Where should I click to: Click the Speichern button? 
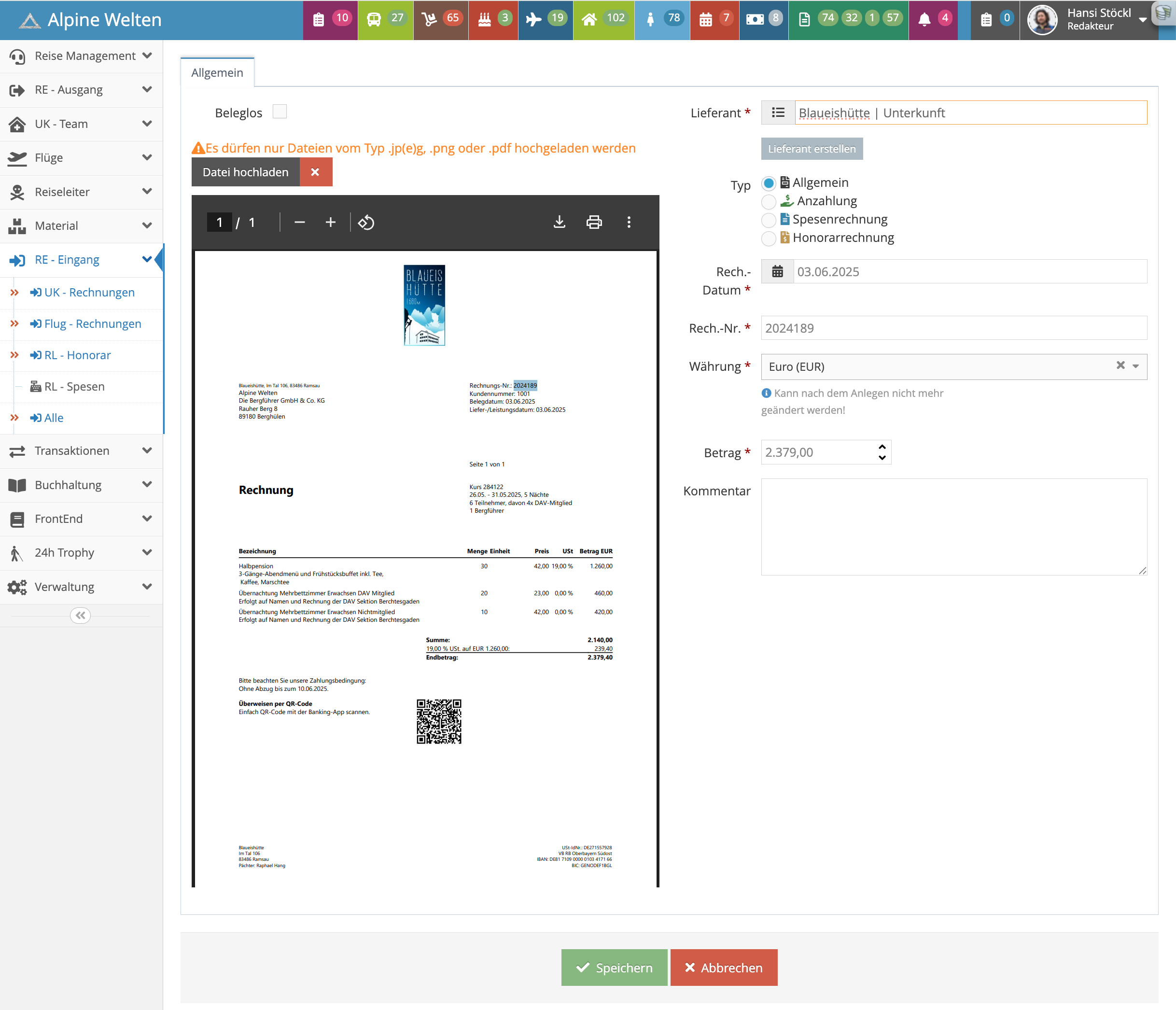click(614, 968)
